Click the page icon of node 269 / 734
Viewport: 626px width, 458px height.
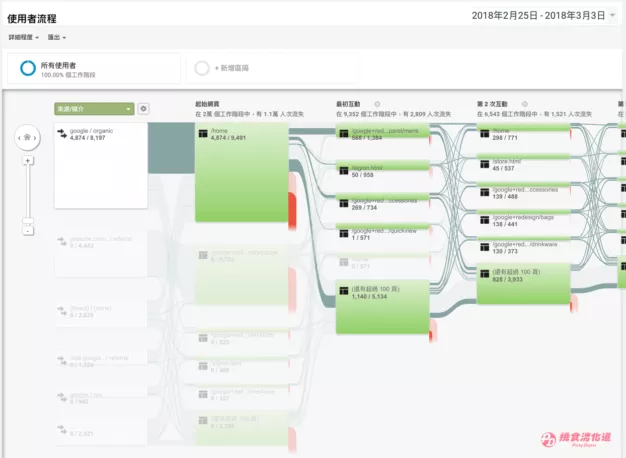click(344, 204)
